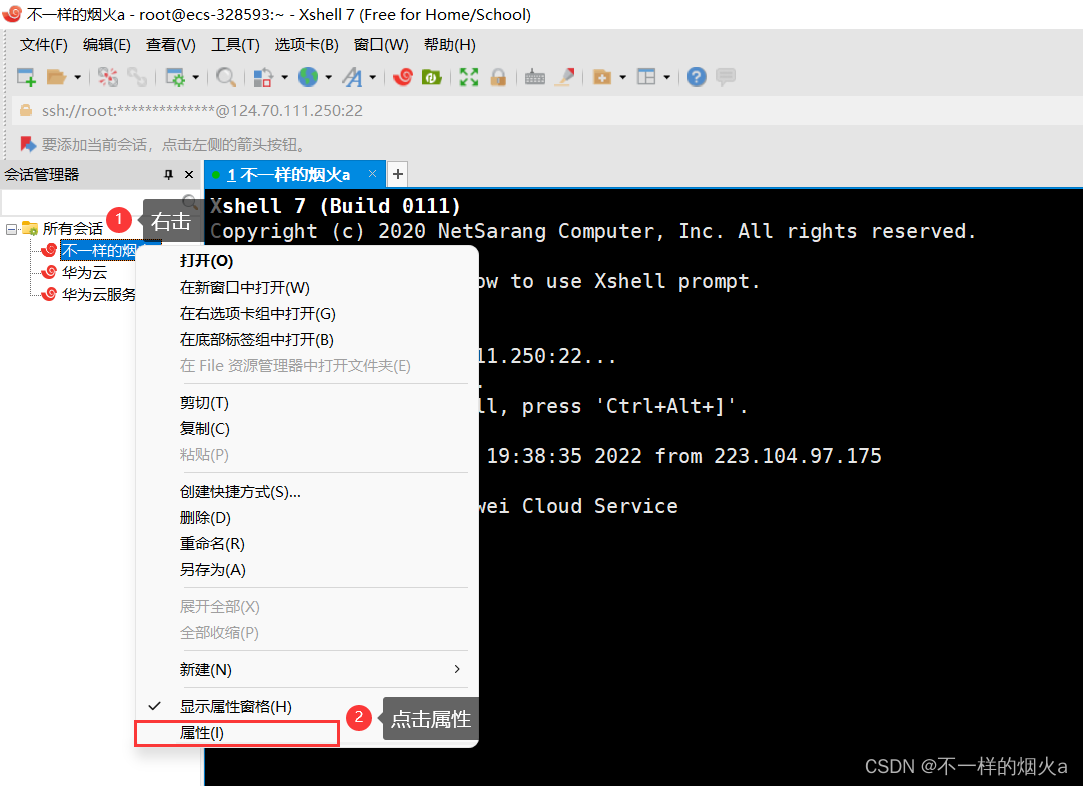
Task: Expand the color scheme dropdown arrow
Action: click(x=284, y=77)
